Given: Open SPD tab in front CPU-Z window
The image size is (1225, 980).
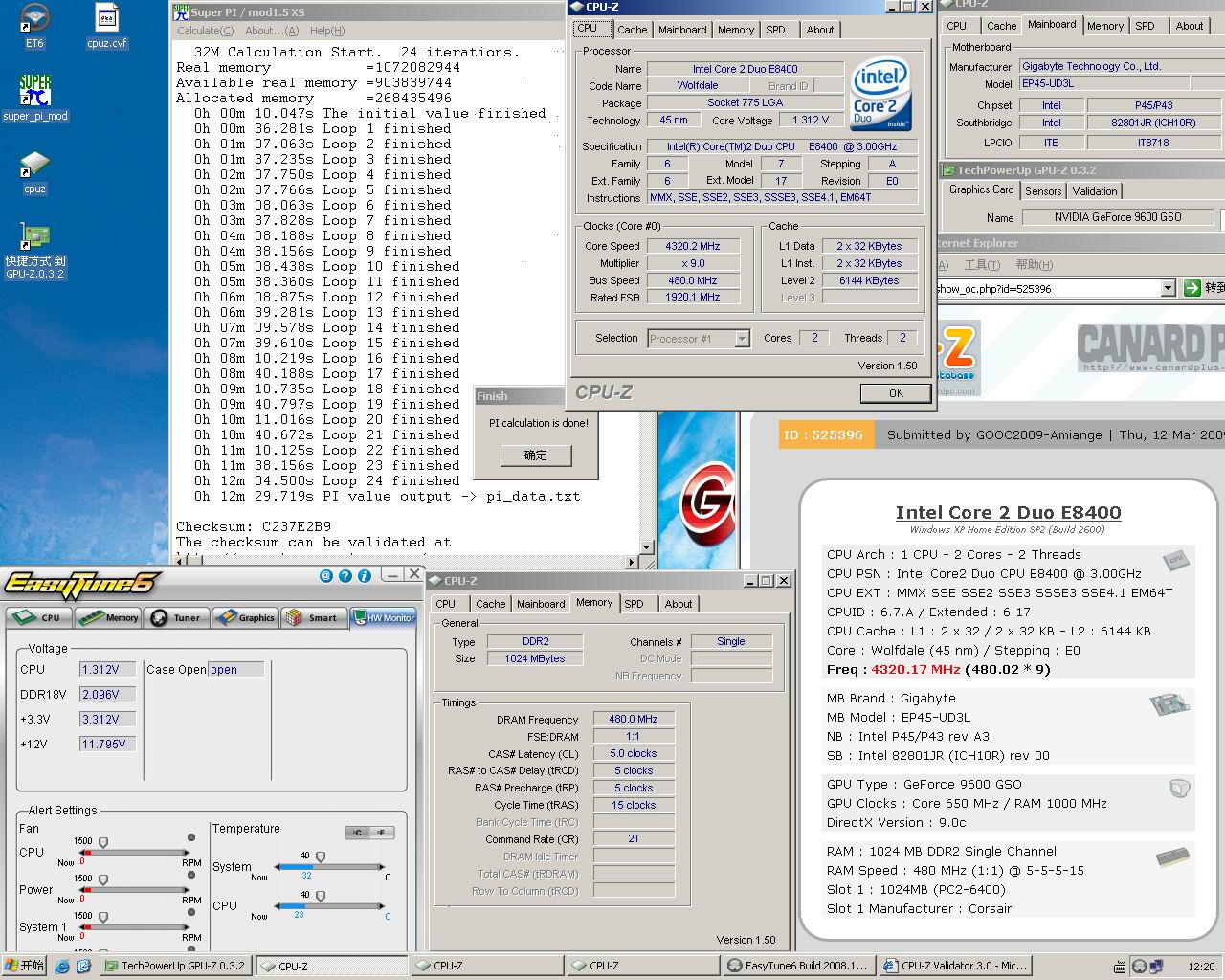Looking at the screenshot, I should (x=776, y=30).
